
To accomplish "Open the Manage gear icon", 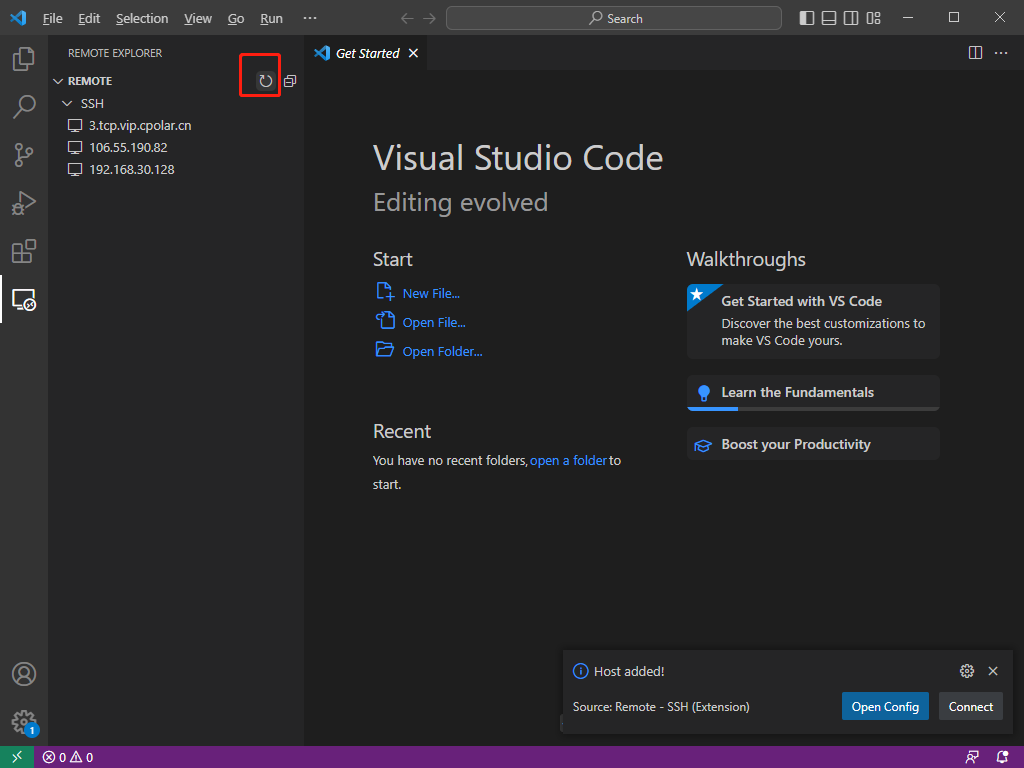I will tap(24, 721).
